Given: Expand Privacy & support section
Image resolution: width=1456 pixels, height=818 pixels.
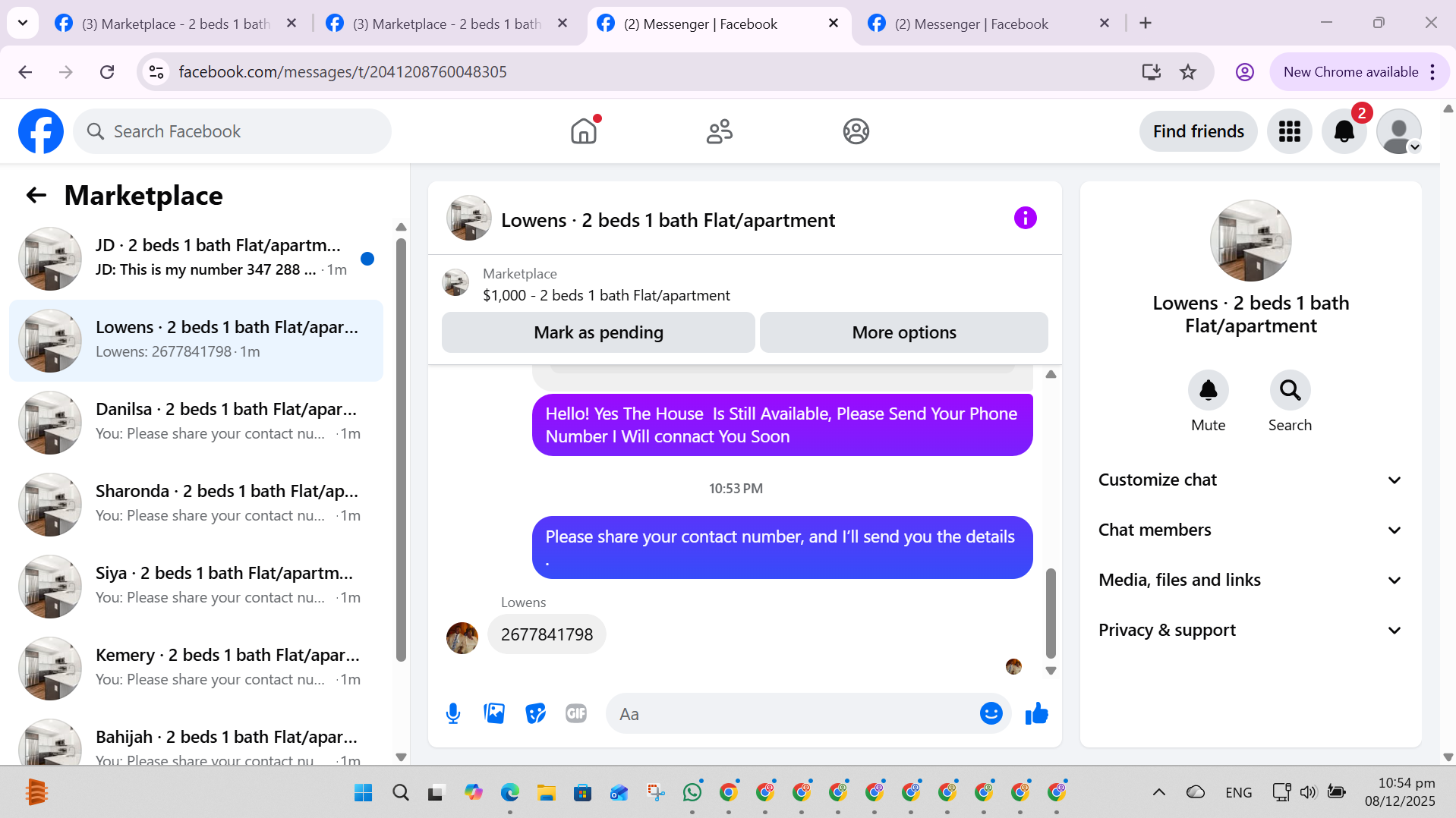Looking at the screenshot, I should (1250, 630).
